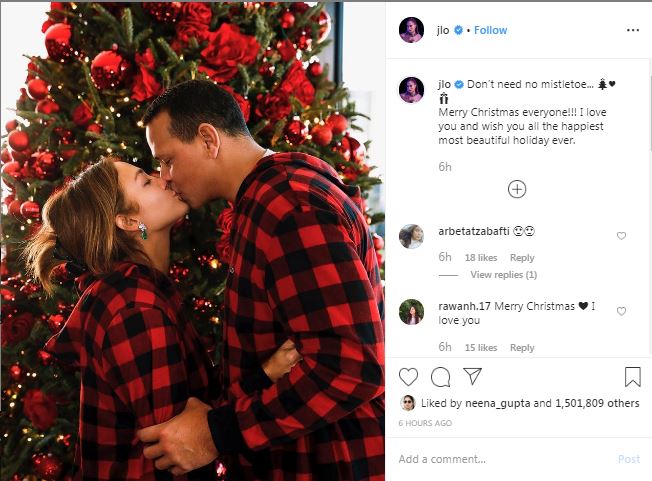The image size is (652, 481).
Task: Like rawanh.17's comment
Action: coord(621,311)
